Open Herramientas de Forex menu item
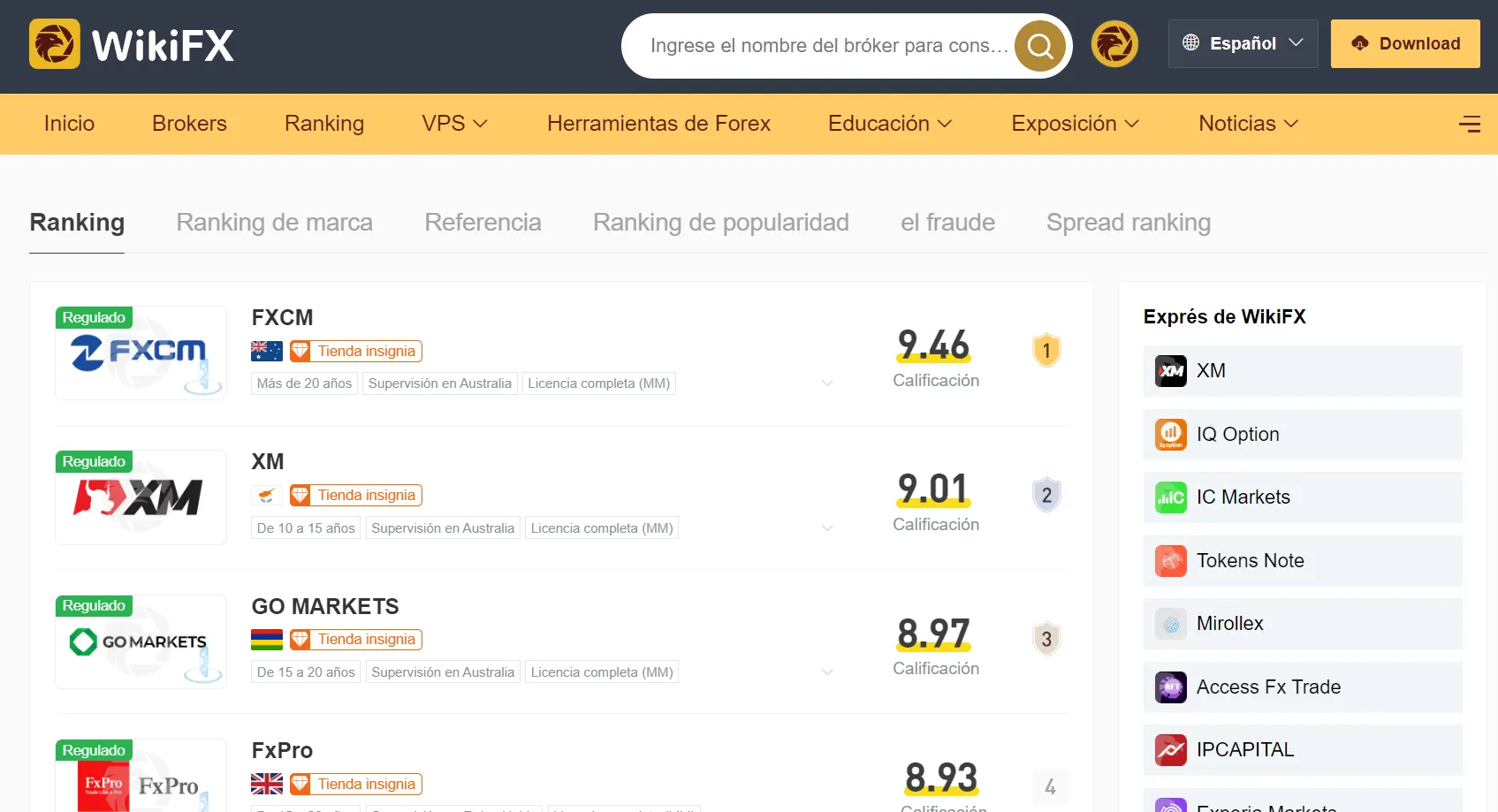The width and height of the screenshot is (1498, 812). coord(658,124)
